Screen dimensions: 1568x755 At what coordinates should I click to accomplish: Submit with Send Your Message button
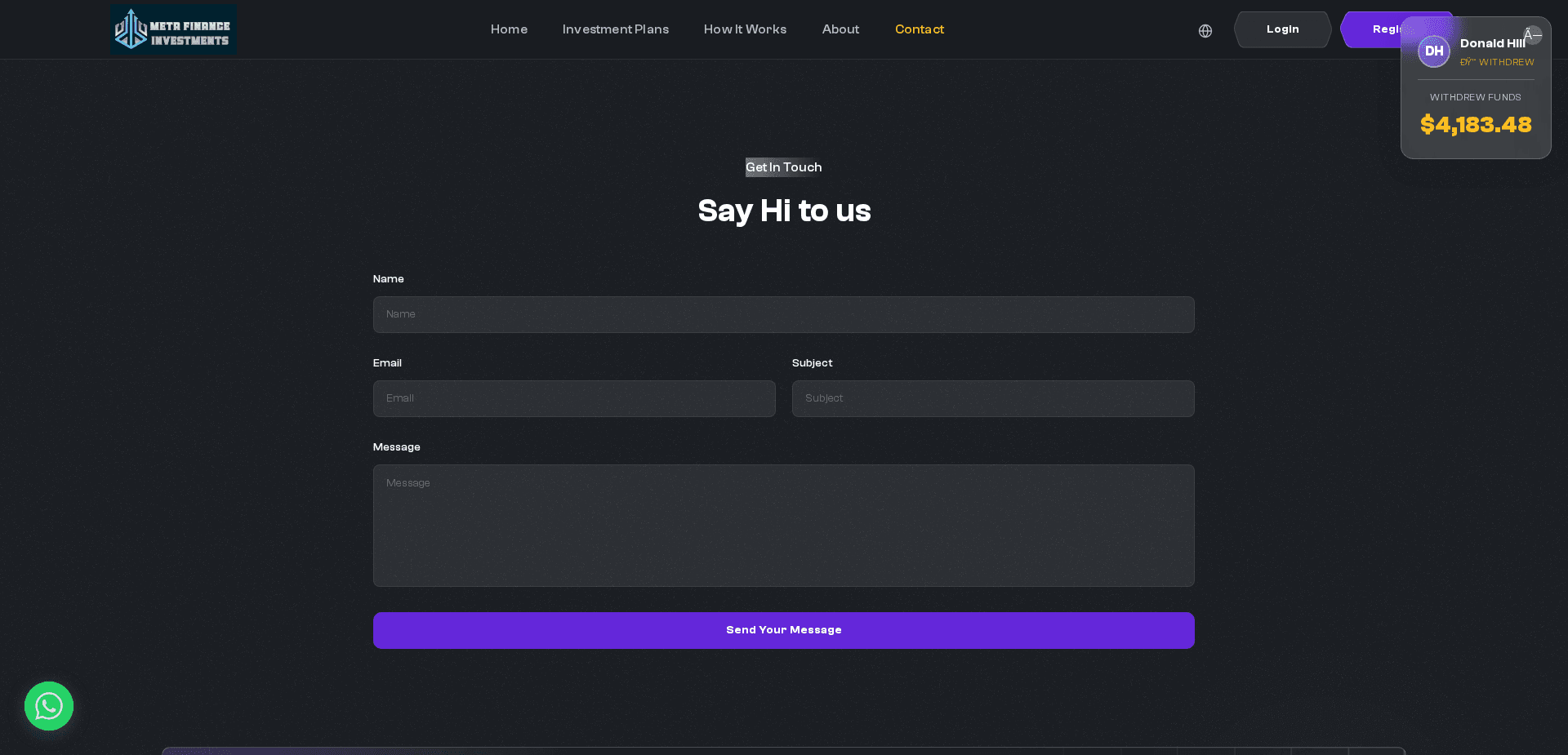[x=784, y=630]
